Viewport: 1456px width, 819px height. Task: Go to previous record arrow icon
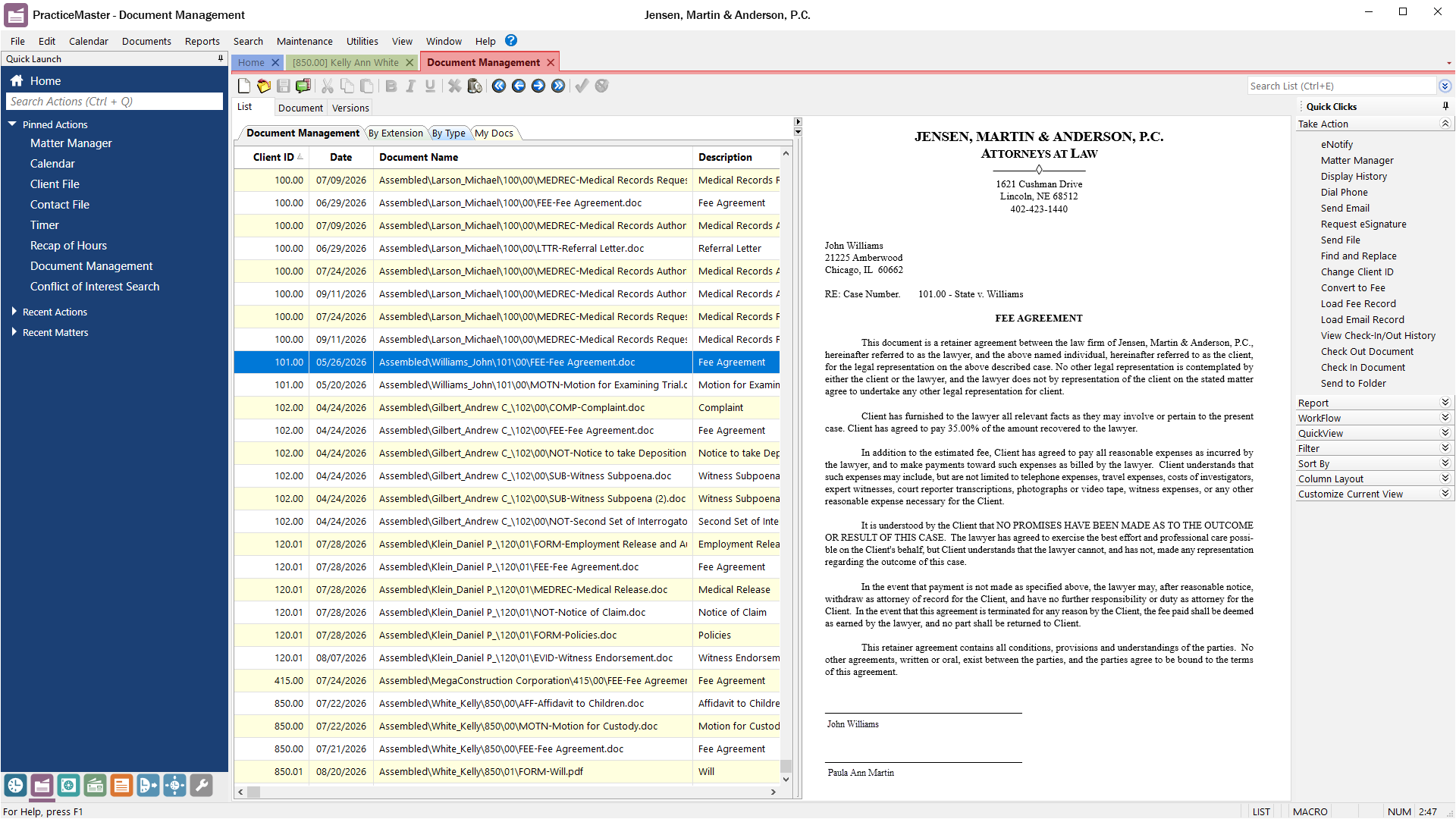[x=519, y=86]
